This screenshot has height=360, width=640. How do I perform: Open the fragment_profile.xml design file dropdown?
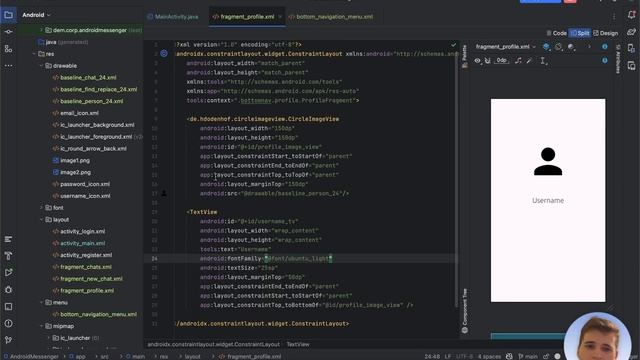(506, 47)
